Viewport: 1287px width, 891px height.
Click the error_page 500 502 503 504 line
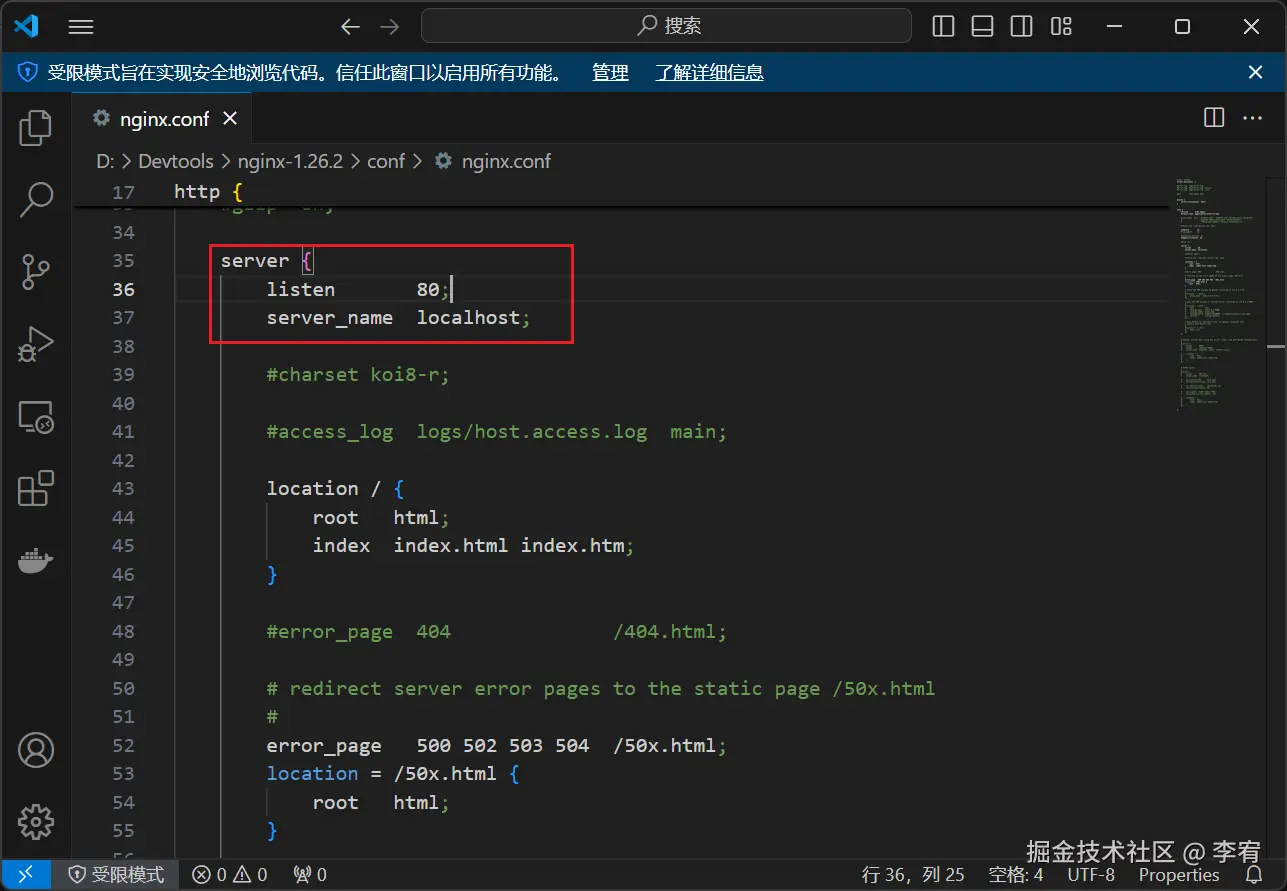tap(496, 746)
